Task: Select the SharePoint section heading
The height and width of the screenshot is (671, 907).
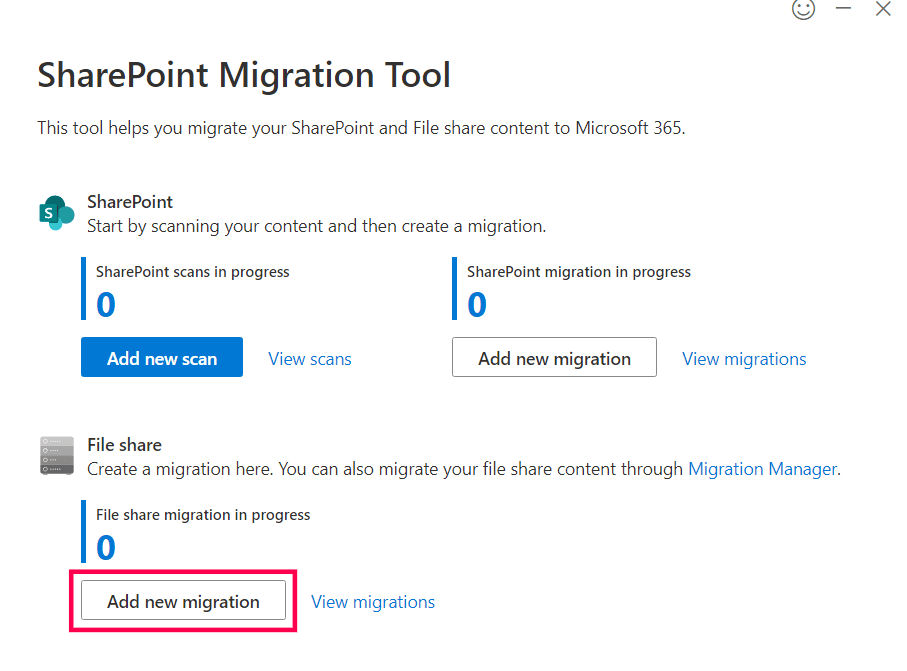Action: pos(130,202)
